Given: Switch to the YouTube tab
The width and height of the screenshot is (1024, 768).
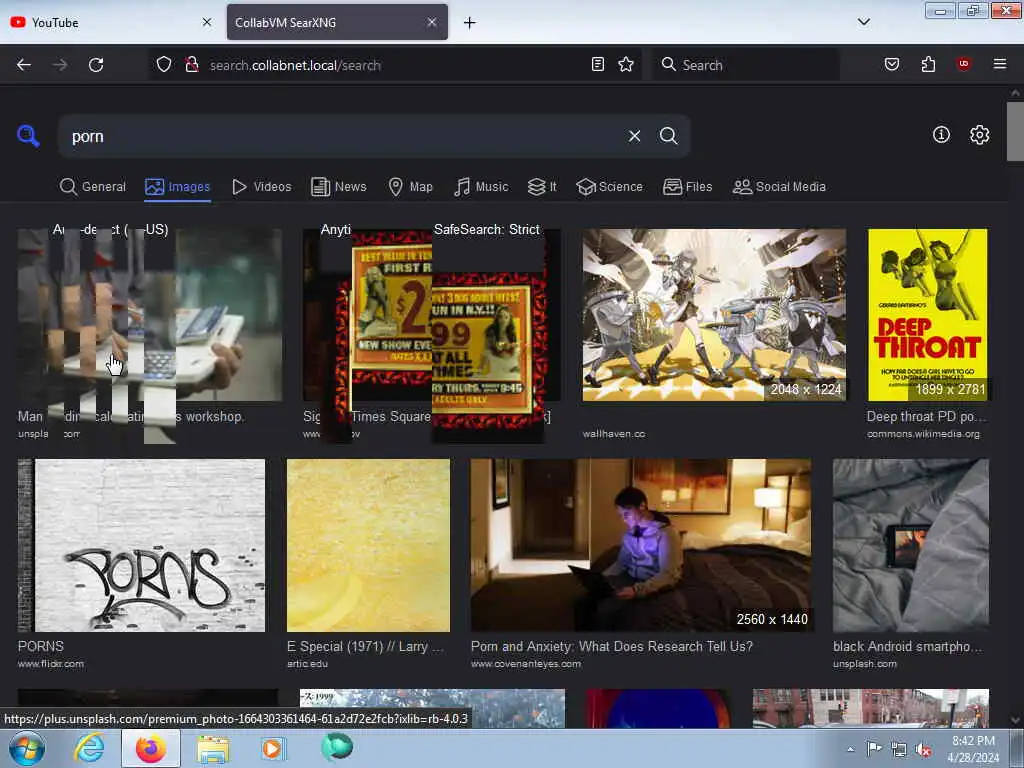Looking at the screenshot, I should point(111,22).
